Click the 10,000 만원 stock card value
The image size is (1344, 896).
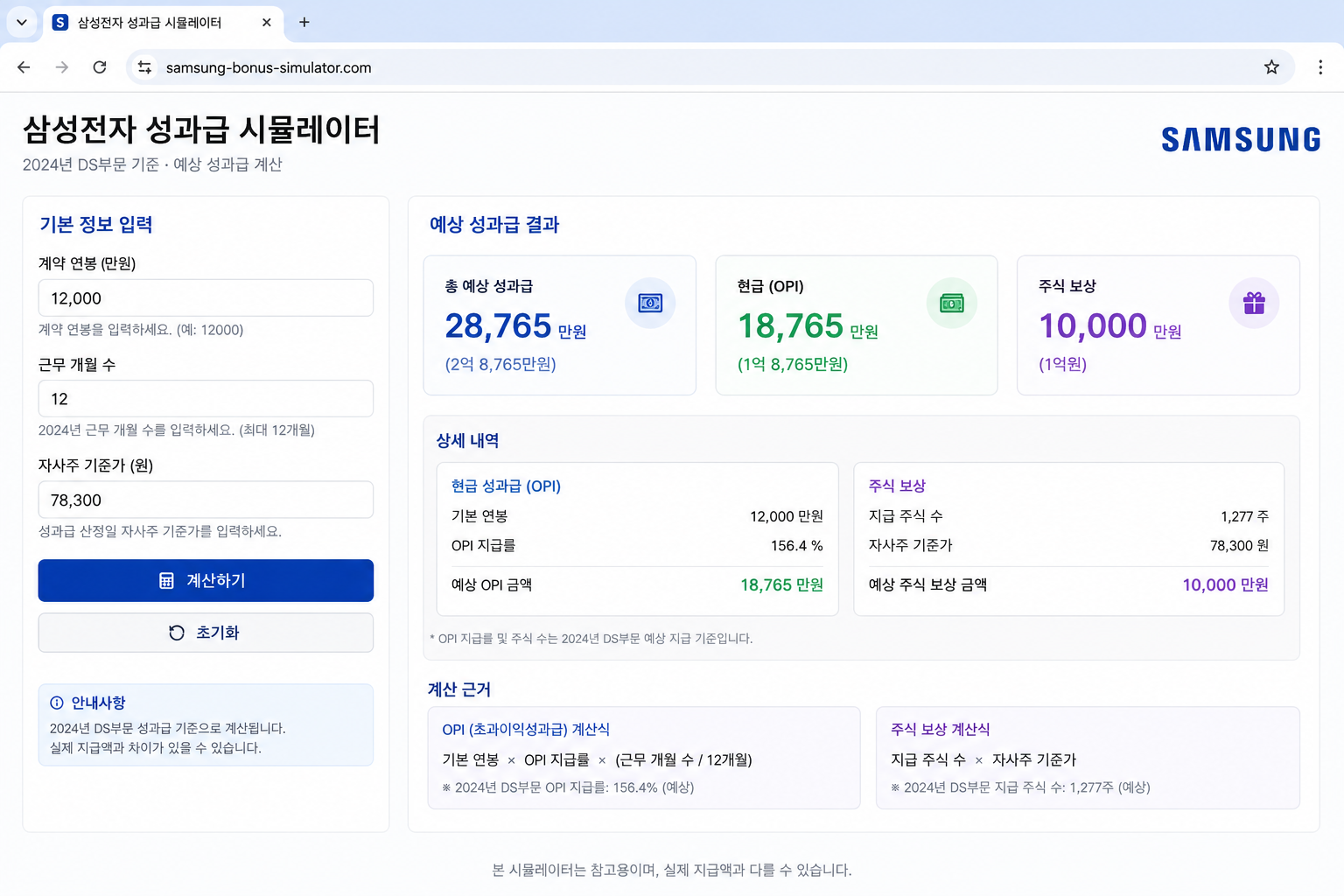click(x=1109, y=326)
